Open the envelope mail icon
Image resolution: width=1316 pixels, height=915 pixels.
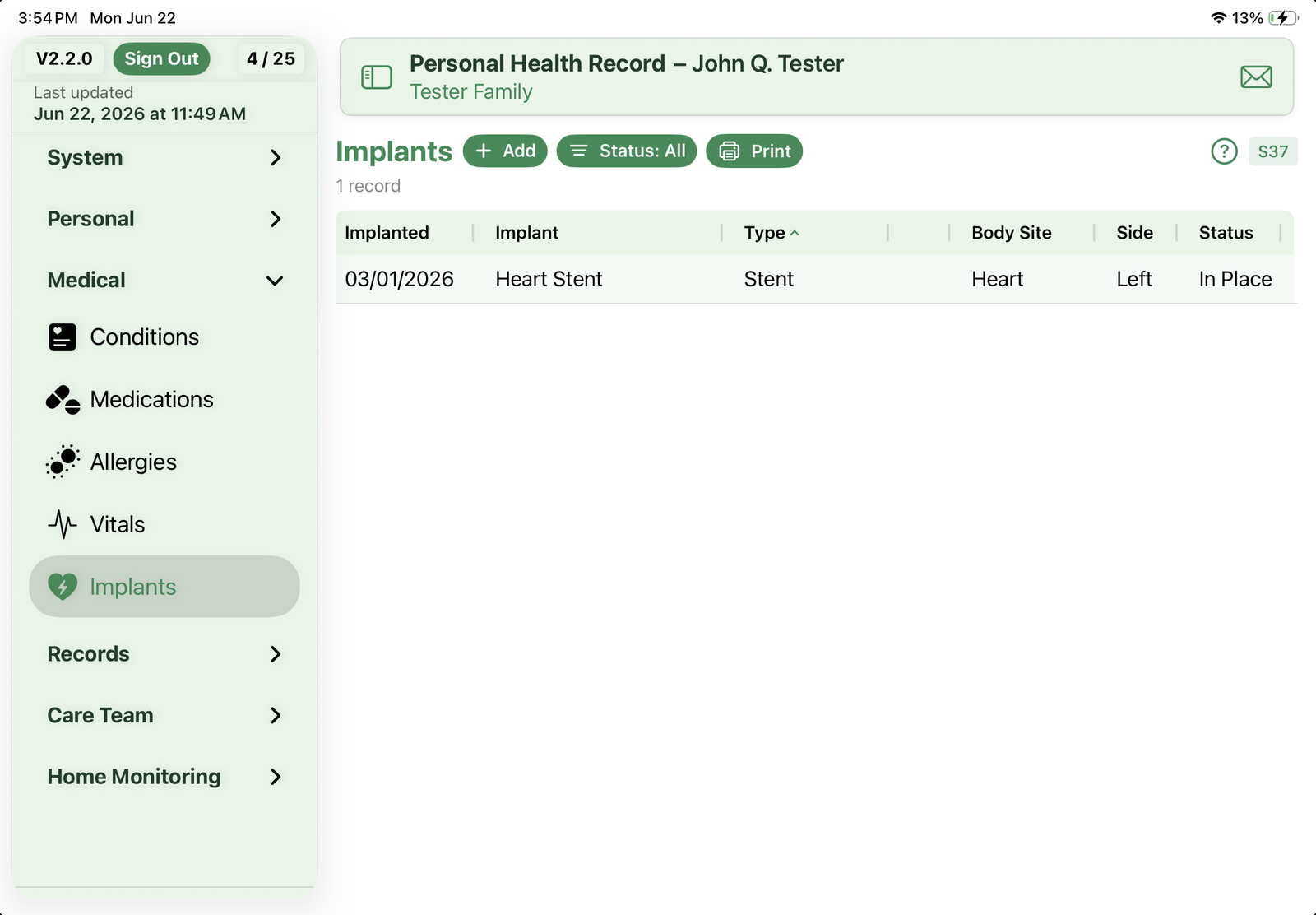(1256, 77)
